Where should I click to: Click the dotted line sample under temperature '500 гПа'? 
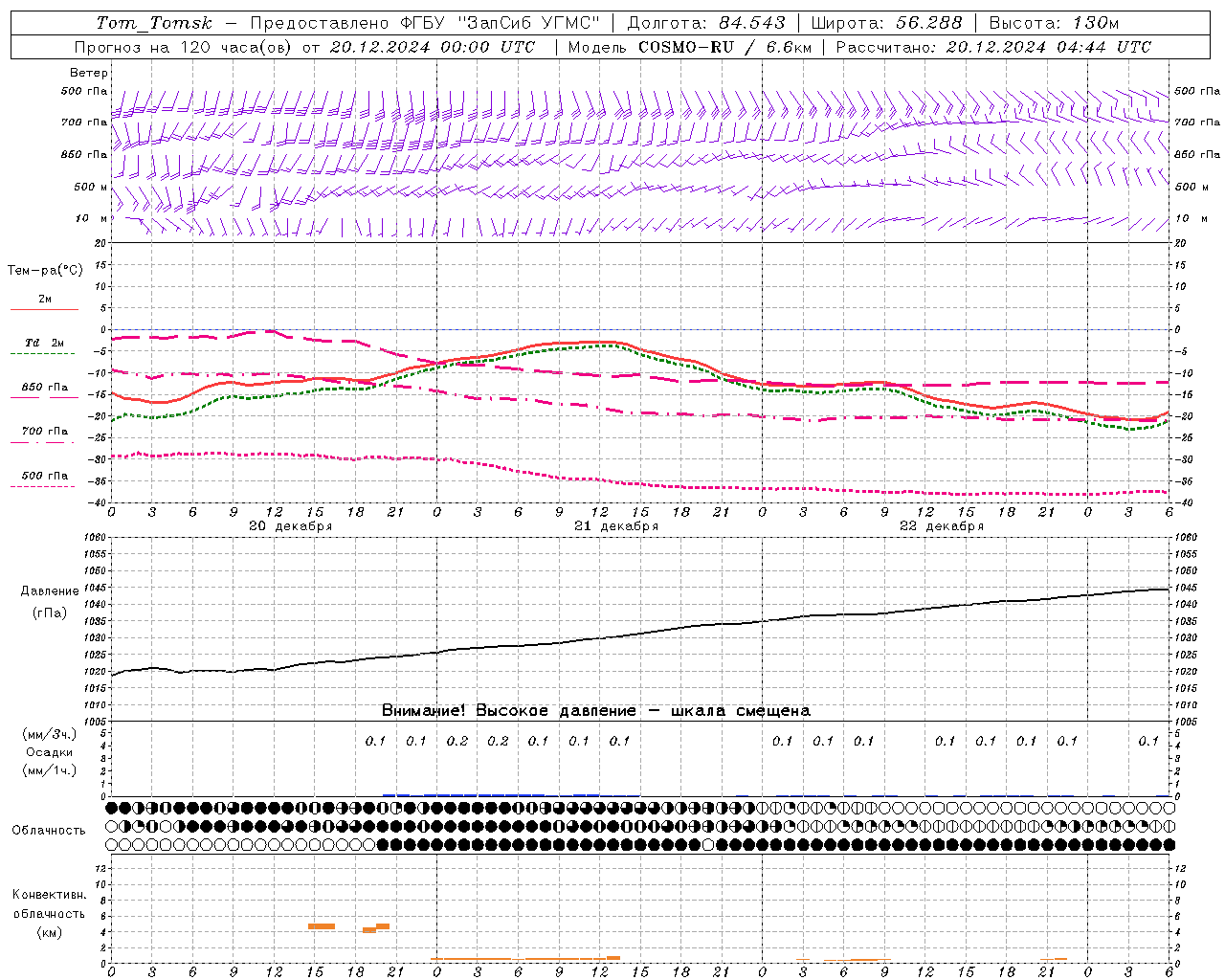click(42, 486)
